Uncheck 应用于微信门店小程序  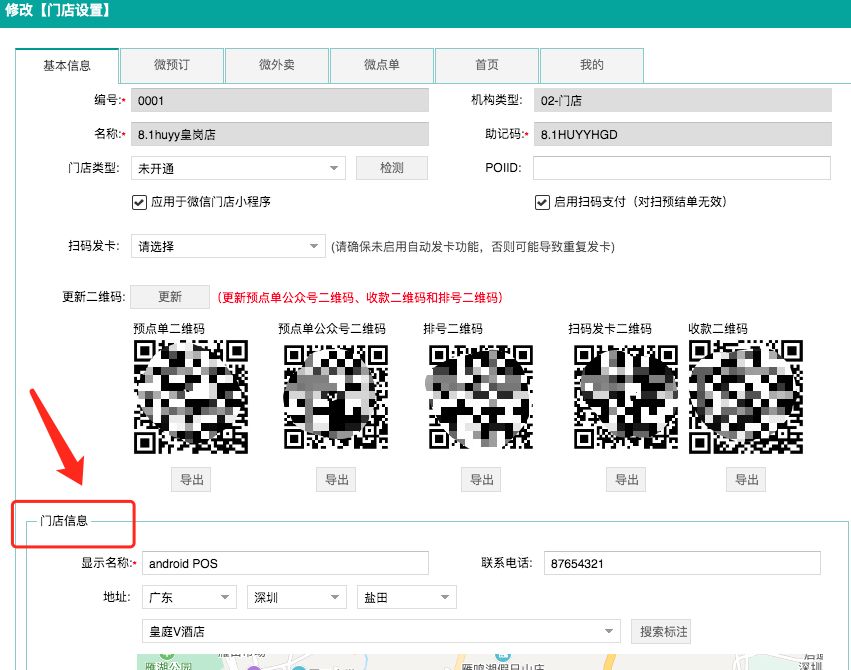click(138, 201)
